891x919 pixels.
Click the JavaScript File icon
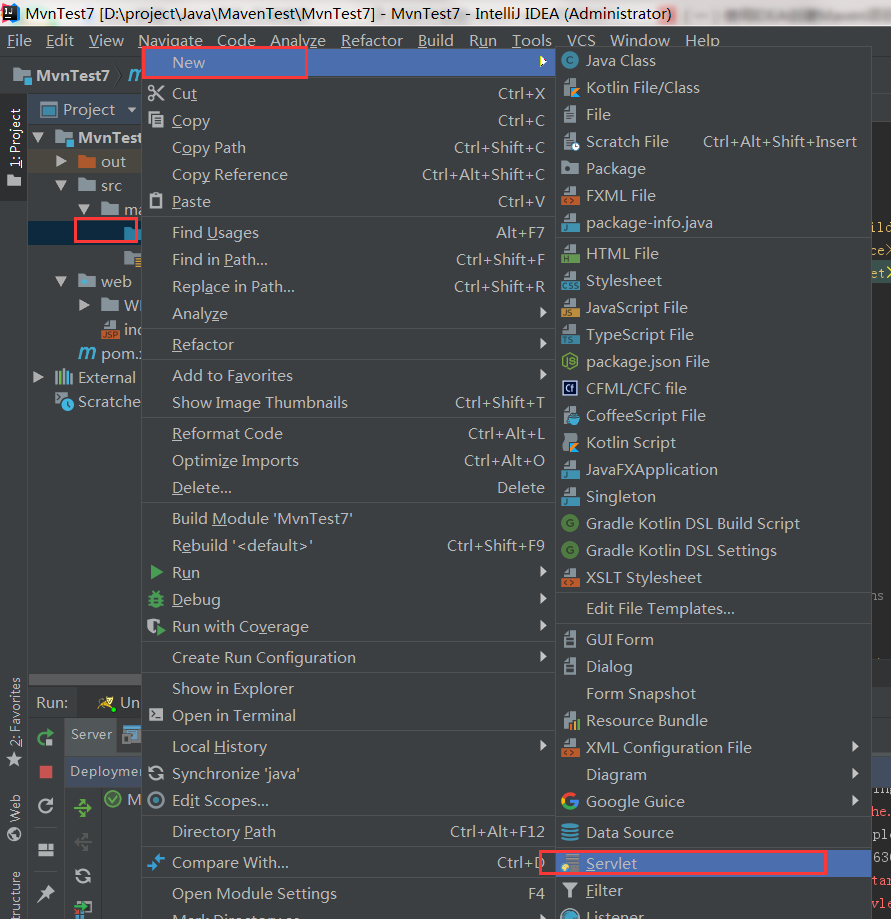pos(570,307)
